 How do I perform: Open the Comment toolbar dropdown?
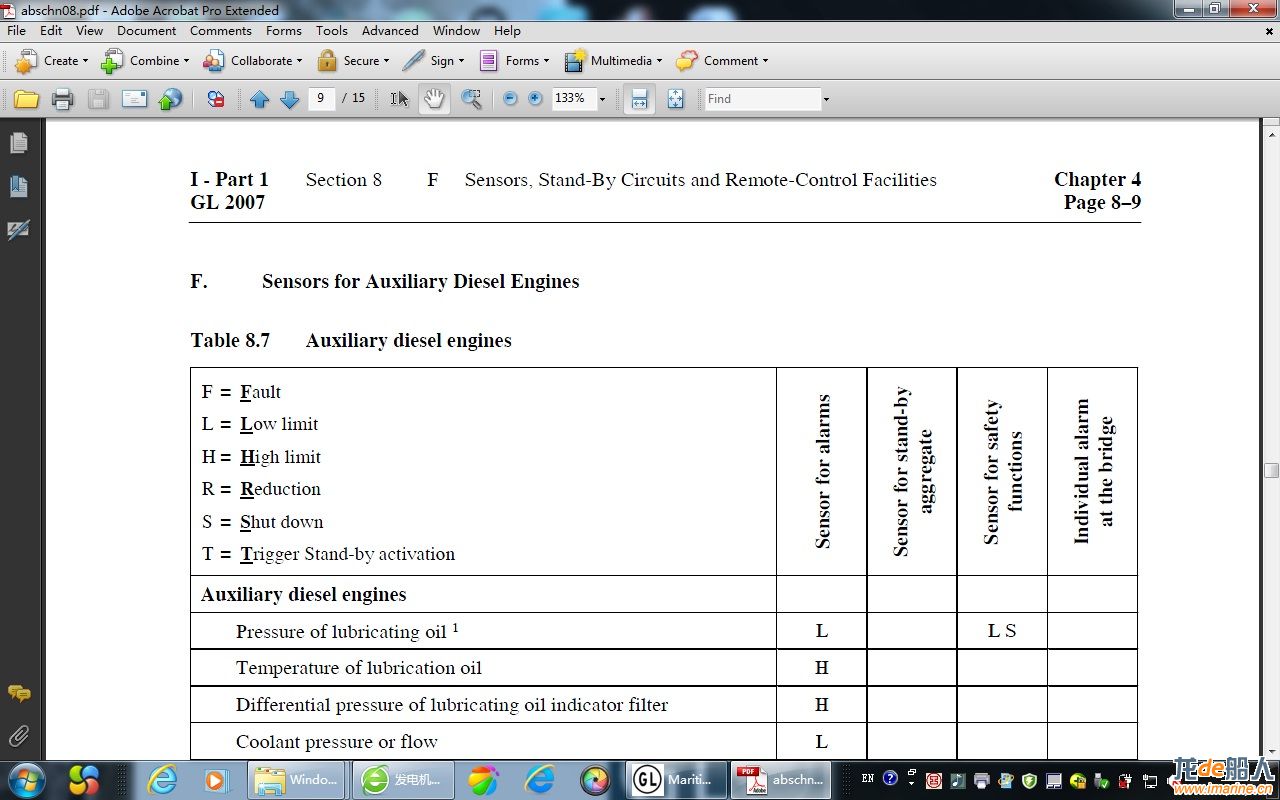tap(722, 61)
